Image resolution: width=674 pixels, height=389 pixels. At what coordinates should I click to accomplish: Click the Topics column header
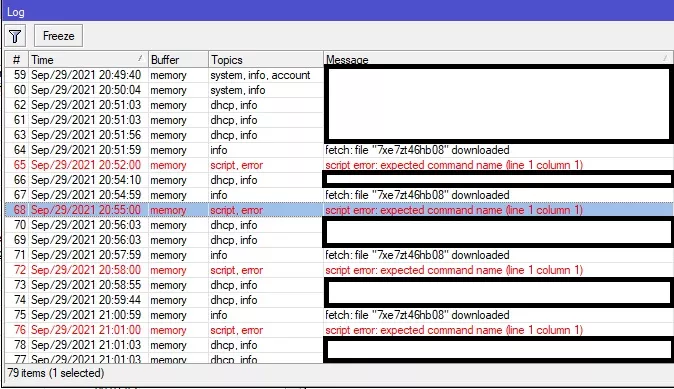pos(266,60)
